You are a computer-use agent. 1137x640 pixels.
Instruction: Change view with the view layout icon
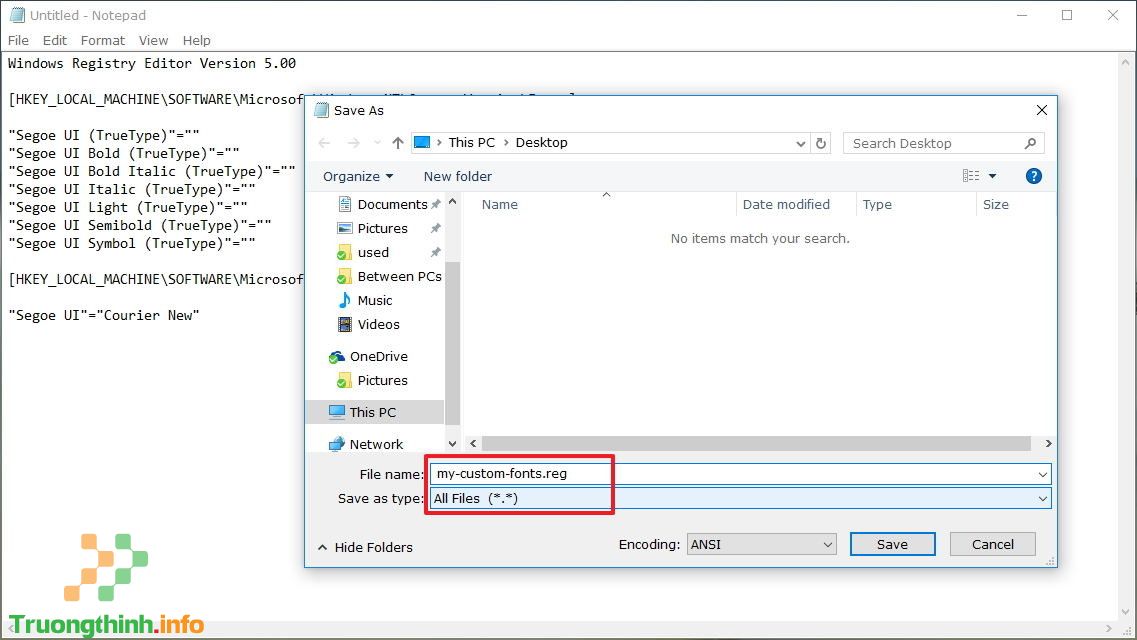[971, 175]
